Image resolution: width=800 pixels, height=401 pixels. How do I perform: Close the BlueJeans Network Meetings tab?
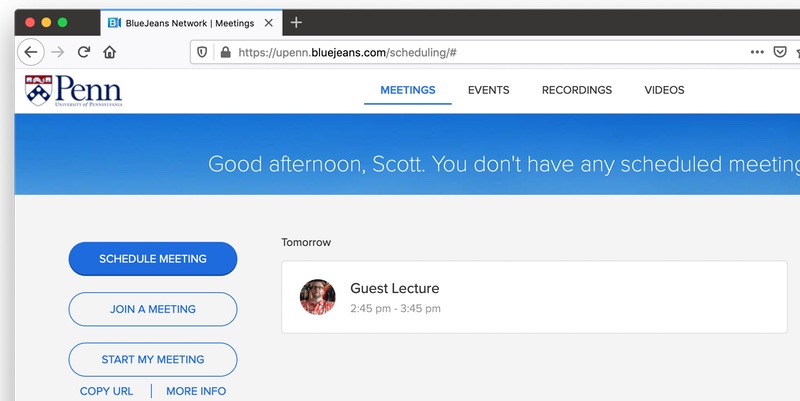tap(268, 23)
